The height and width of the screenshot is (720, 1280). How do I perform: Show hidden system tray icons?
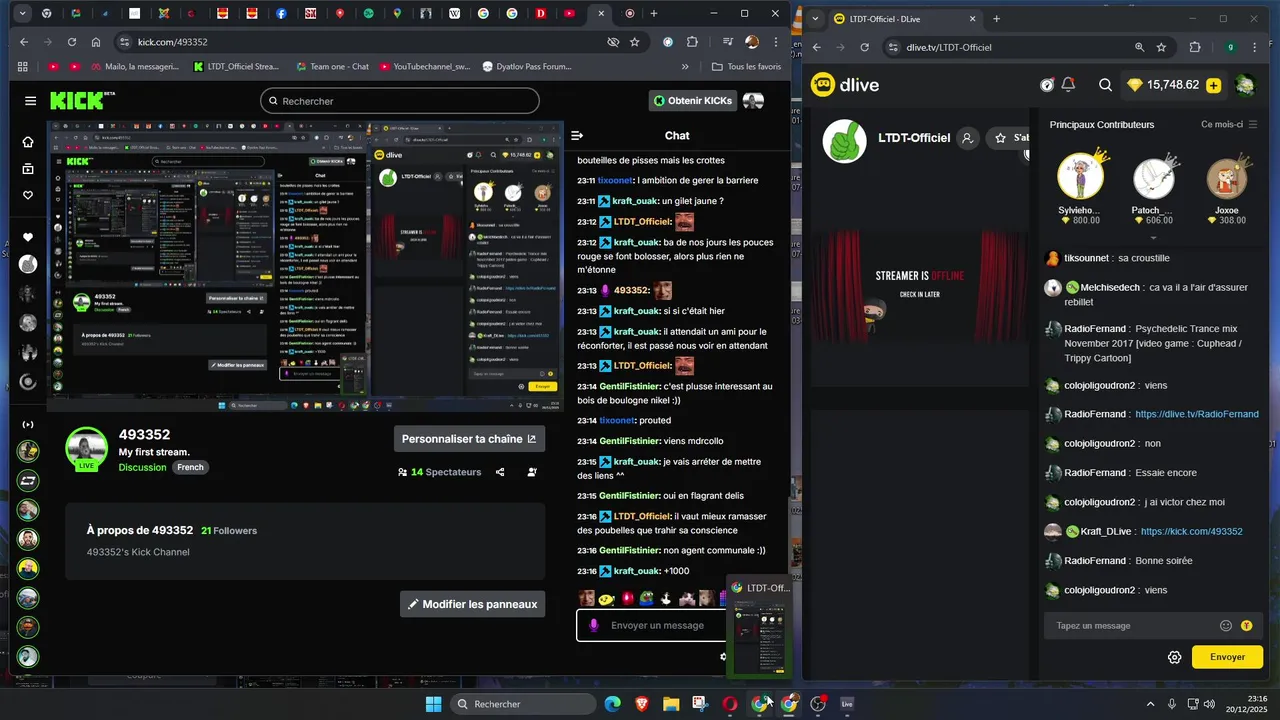click(1150, 704)
